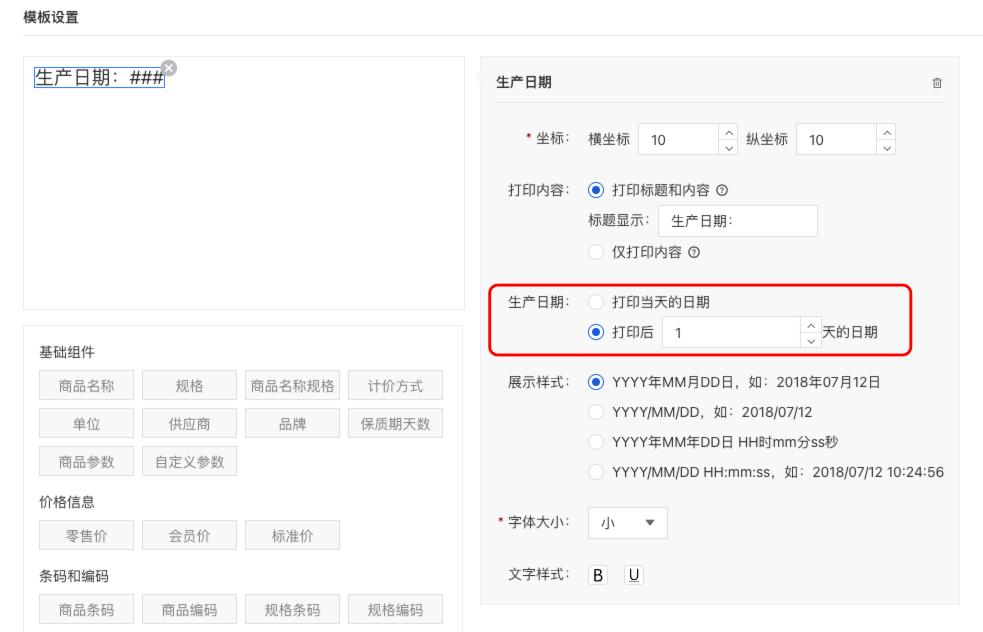Viewport: 983px width, 632px height.
Task: Add the 保质期天数 component
Action: click(395, 424)
